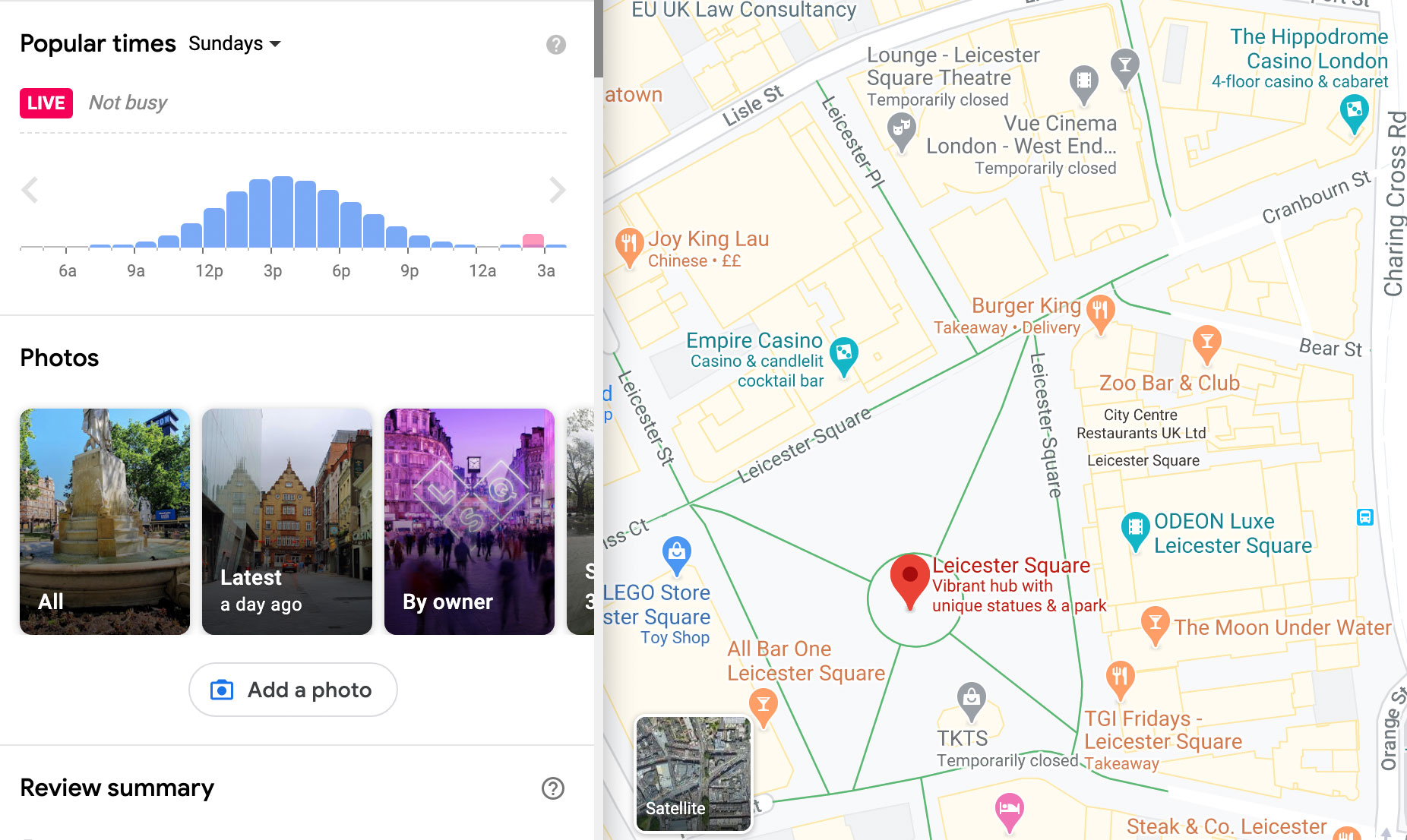1407x840 pixels.
Task: Open the Latest photos thumbnail
Action: (287, 522)
